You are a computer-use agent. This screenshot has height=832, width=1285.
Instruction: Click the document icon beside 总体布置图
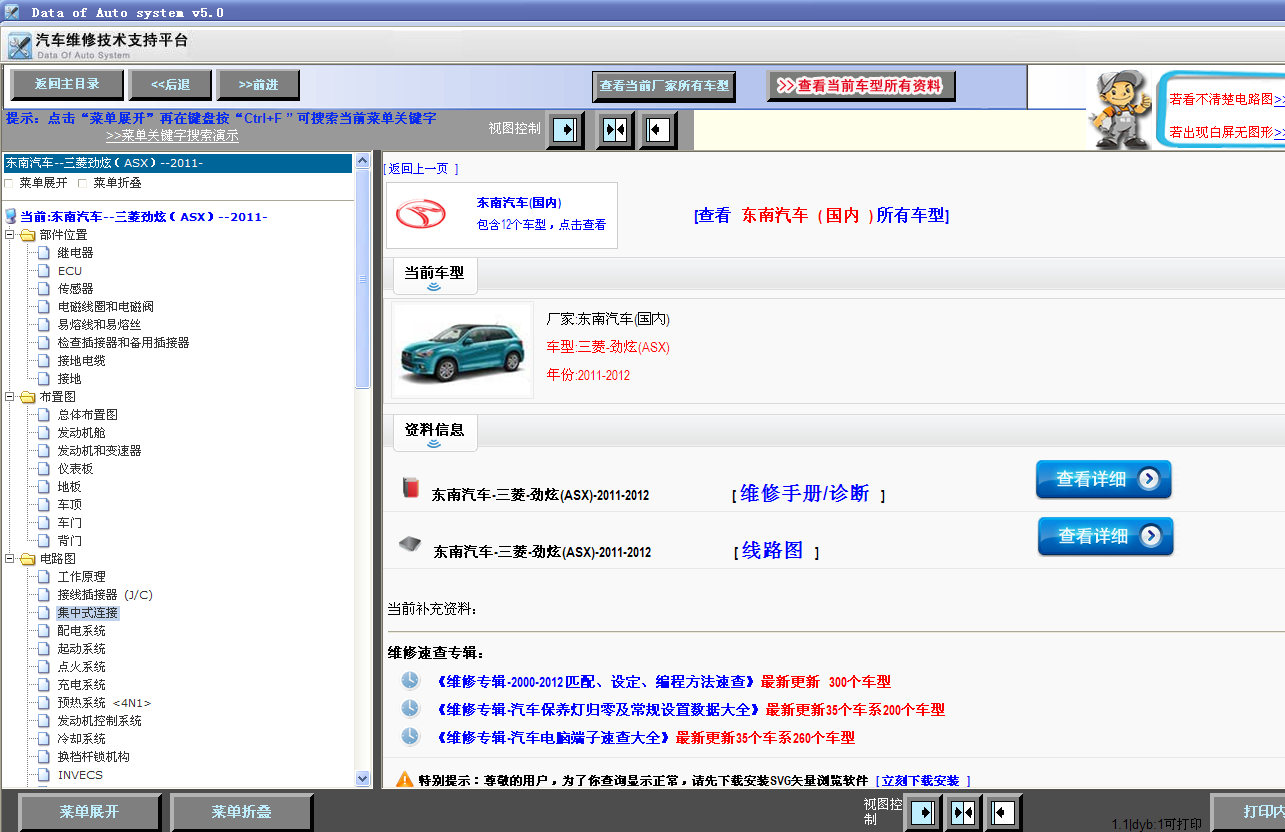pos(44,415)
